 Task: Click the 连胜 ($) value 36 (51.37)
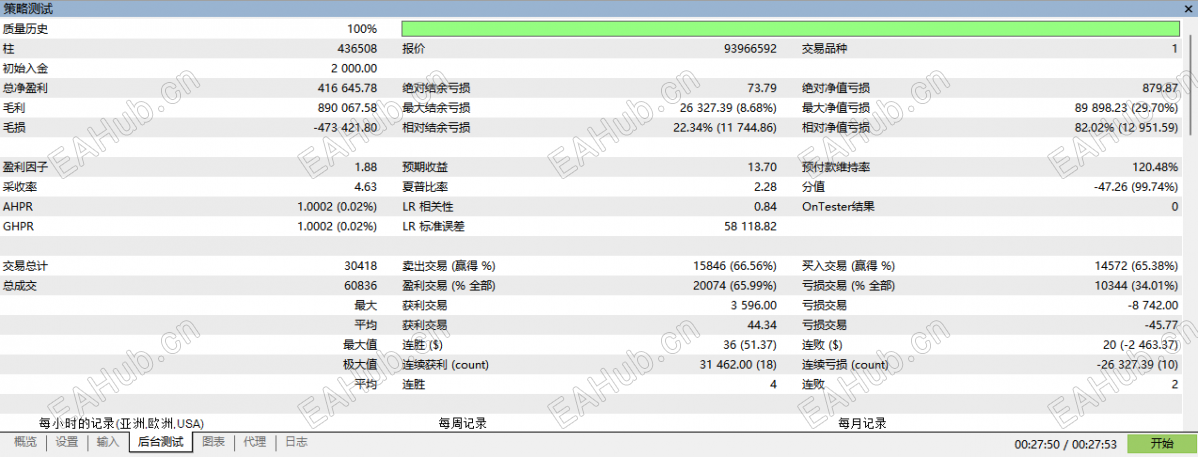point(751,345)
